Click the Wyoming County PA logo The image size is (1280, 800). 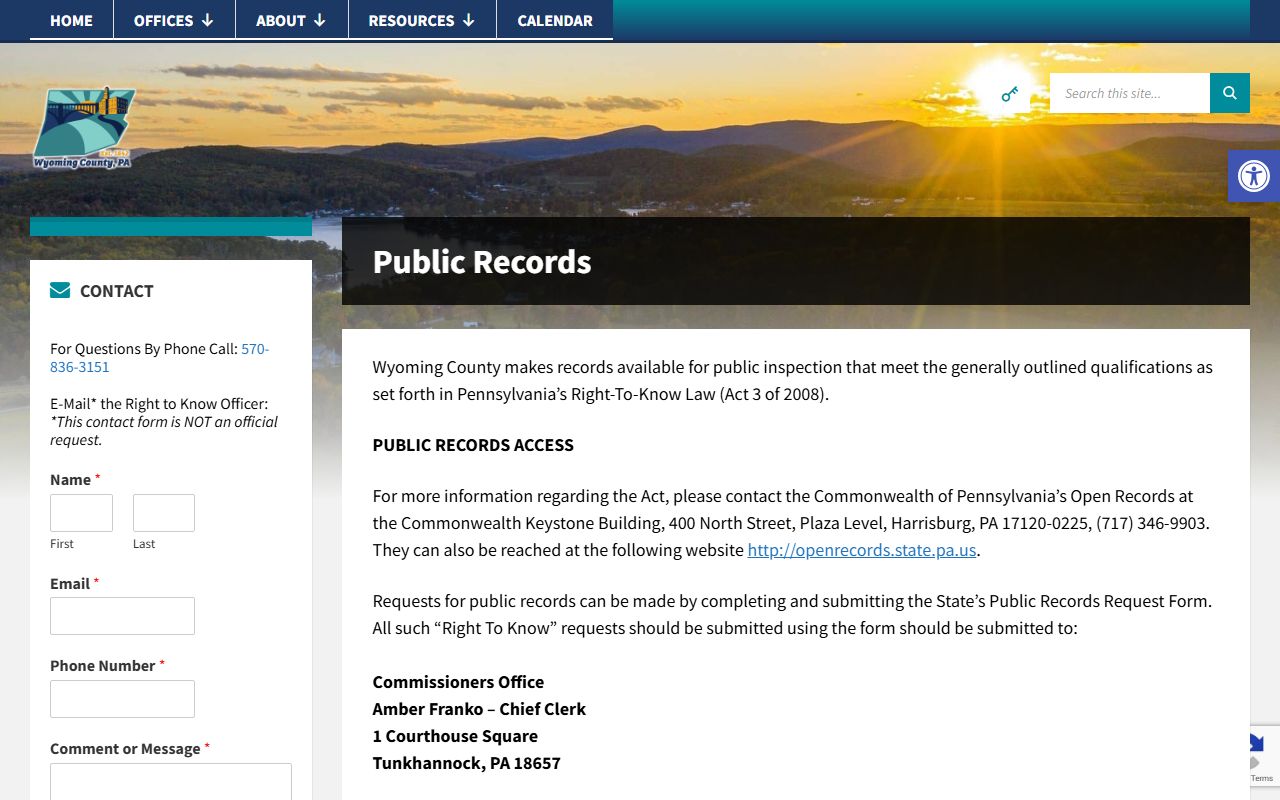84,128
